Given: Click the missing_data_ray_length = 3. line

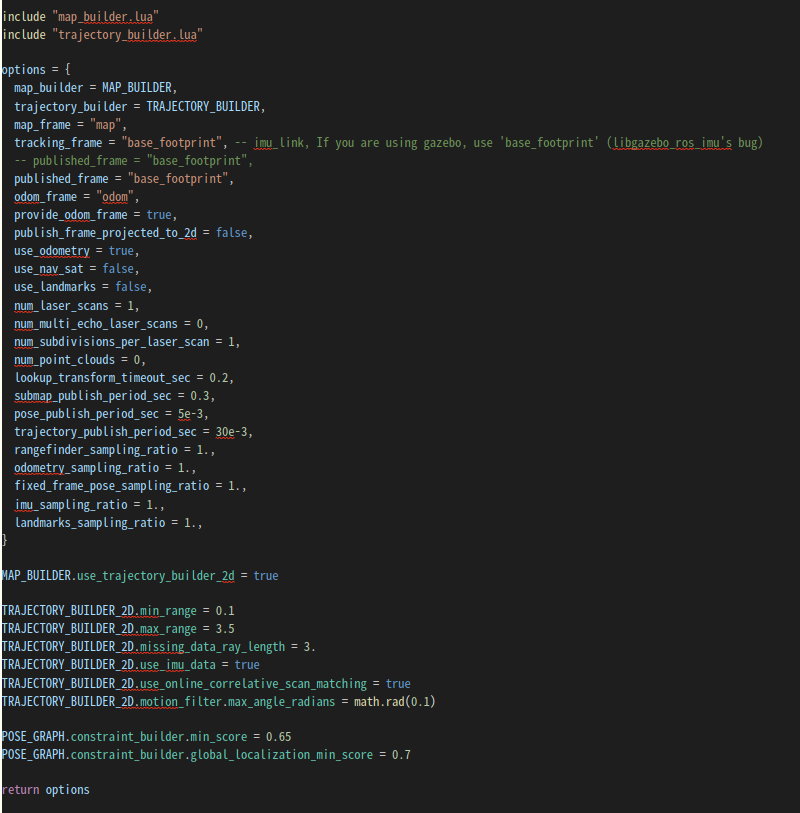Looking at the screenshot, I should coord(159,647).
